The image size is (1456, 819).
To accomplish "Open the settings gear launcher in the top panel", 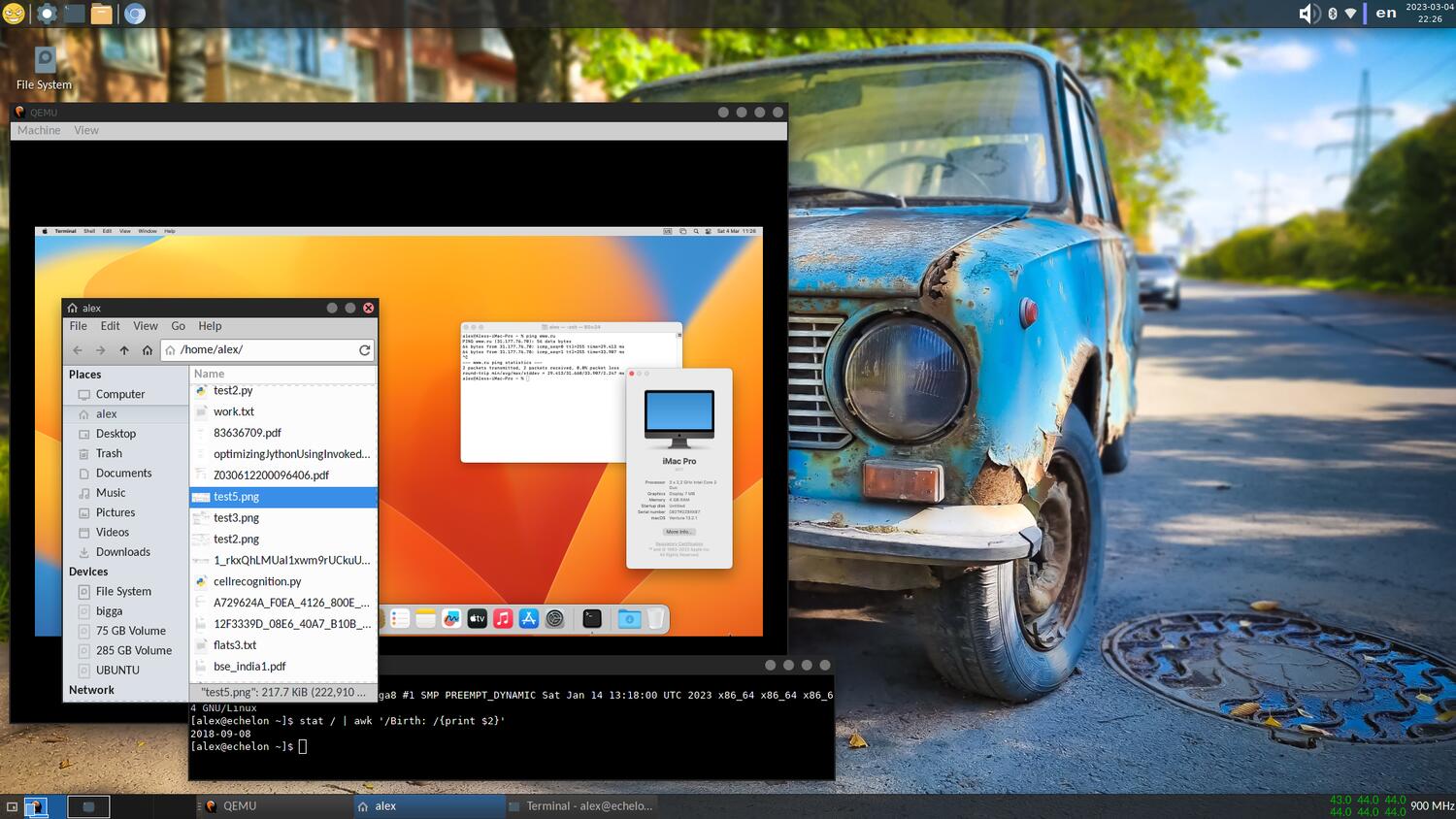I will (46, 14).
